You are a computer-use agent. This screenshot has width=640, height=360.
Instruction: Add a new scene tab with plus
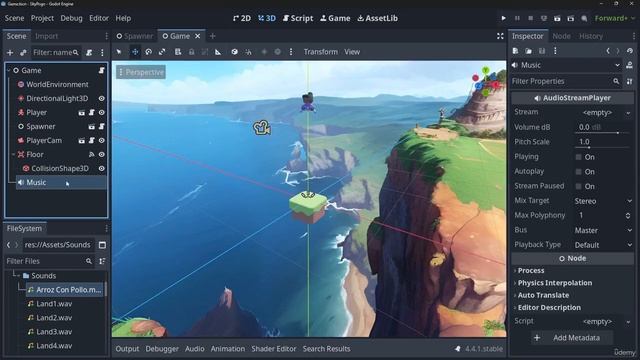[212, 36]
